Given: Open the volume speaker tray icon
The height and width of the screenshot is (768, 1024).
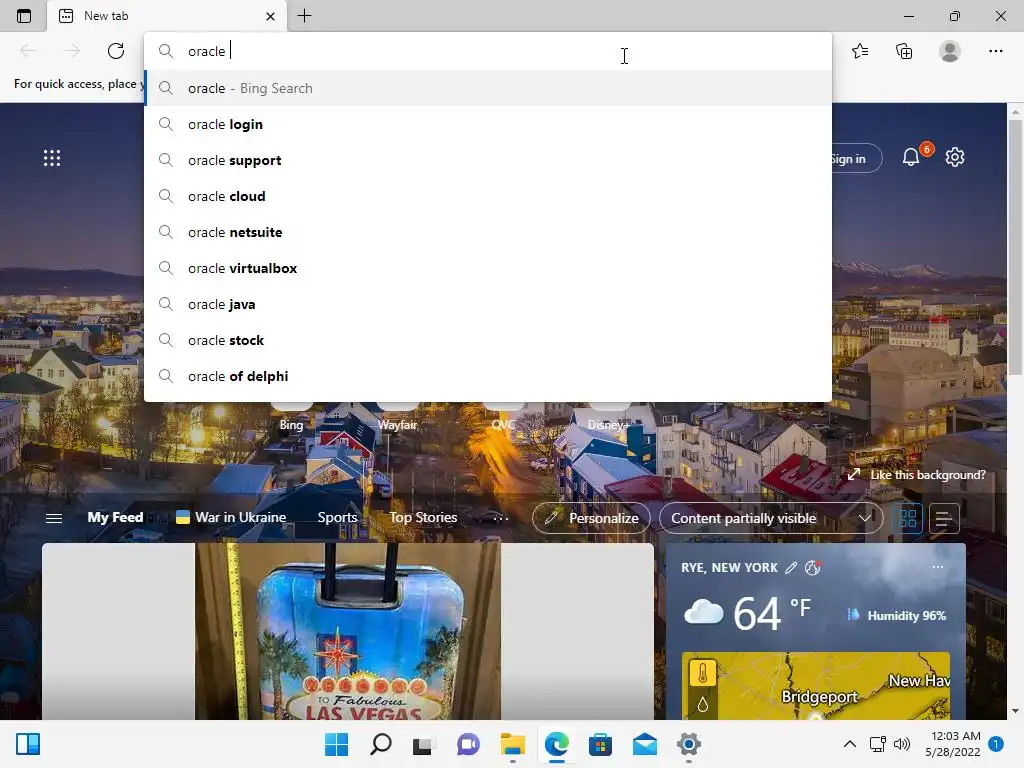Looking at the screenshot, I should (x=902, y=744).
